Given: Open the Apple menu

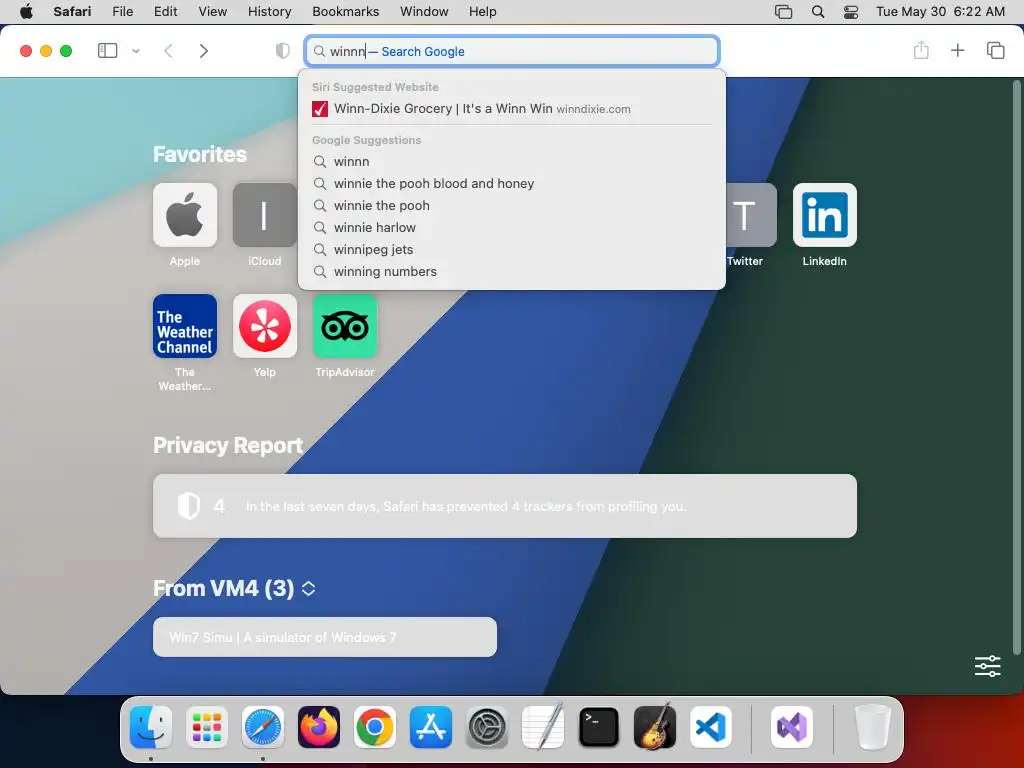Looking at the screenshot, I should tap(26, 11).
